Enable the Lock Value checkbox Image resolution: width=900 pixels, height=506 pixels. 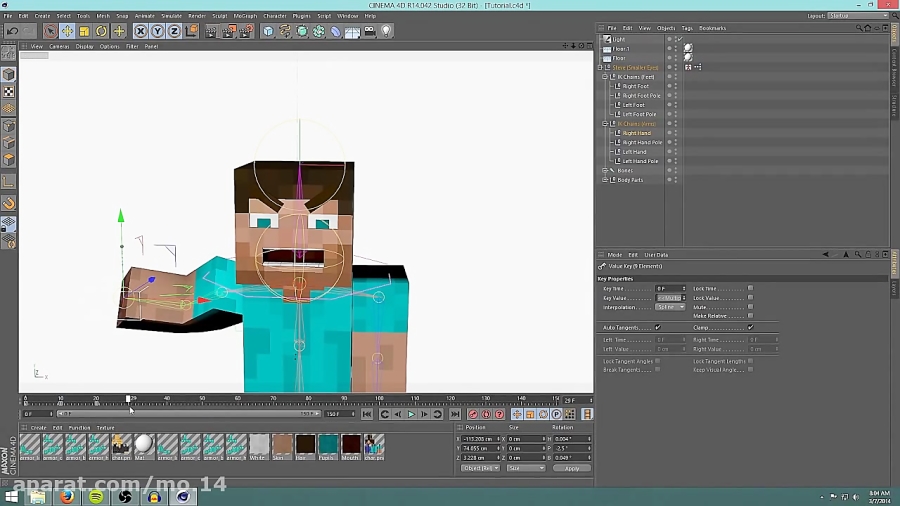pyautogui.click(x=750, y=298)
